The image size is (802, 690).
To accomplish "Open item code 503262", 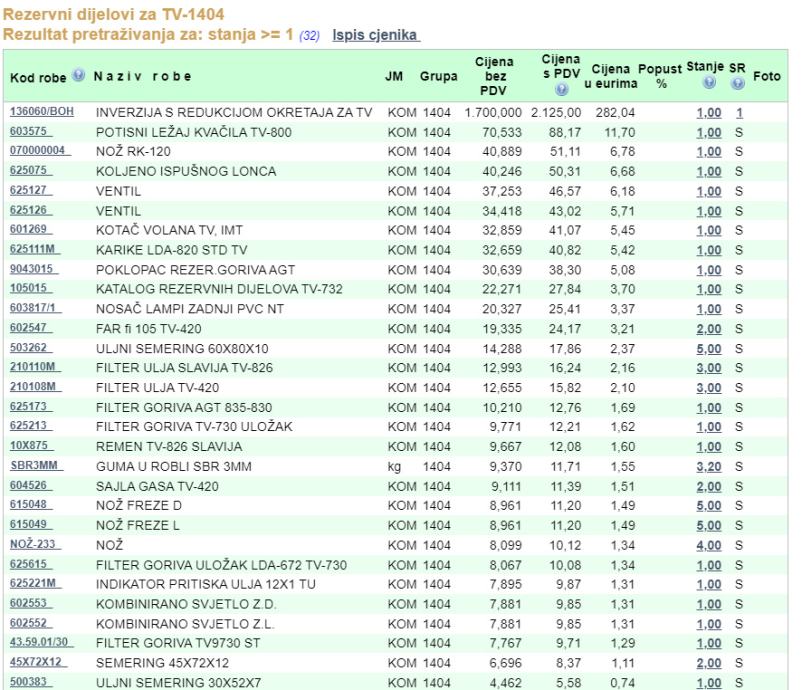I will click(30, 348).
